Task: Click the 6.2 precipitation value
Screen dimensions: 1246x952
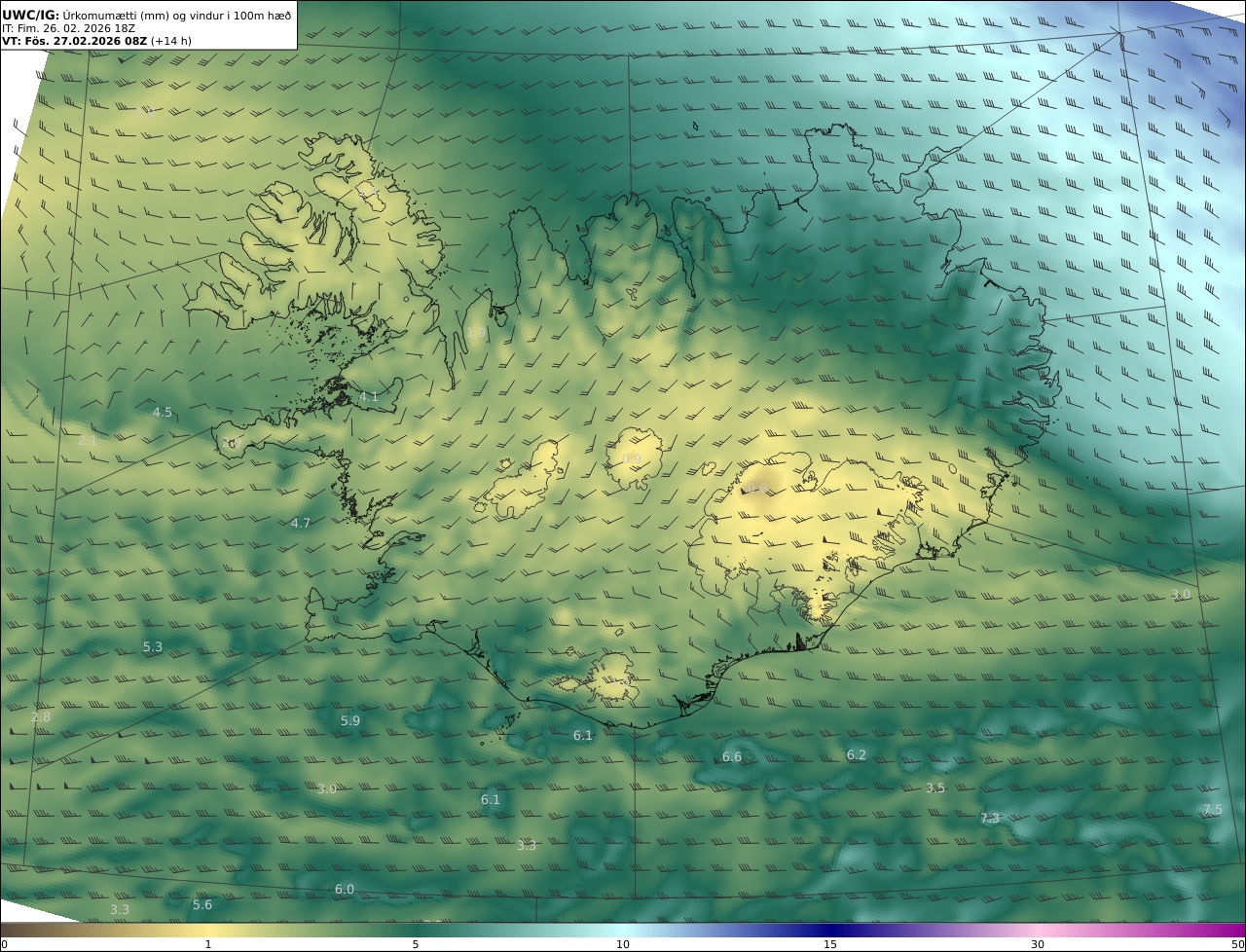Action: tap(857, 755)
